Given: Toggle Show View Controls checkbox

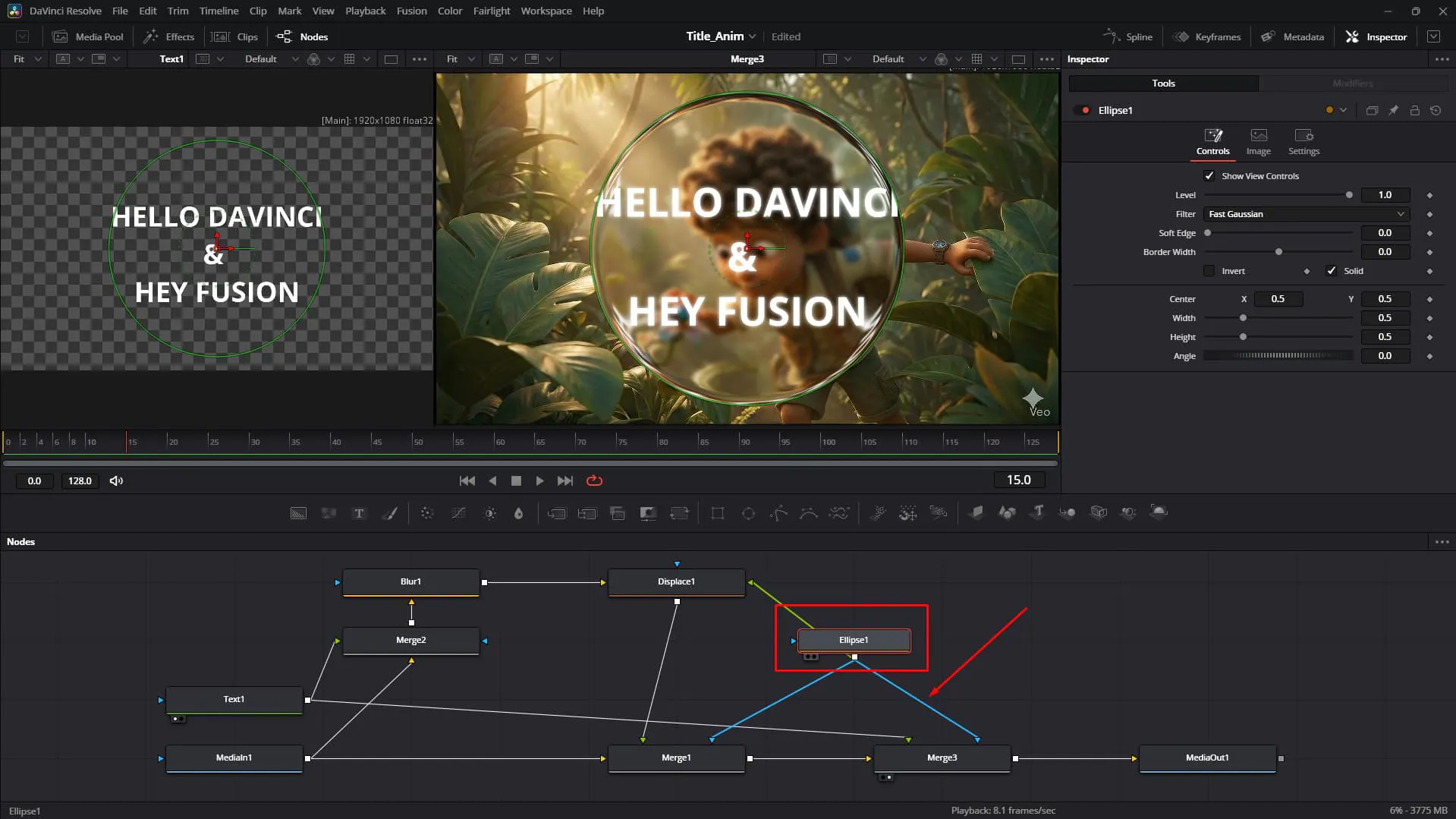Looking at the screenshot, I should (x=1209, y=176).
